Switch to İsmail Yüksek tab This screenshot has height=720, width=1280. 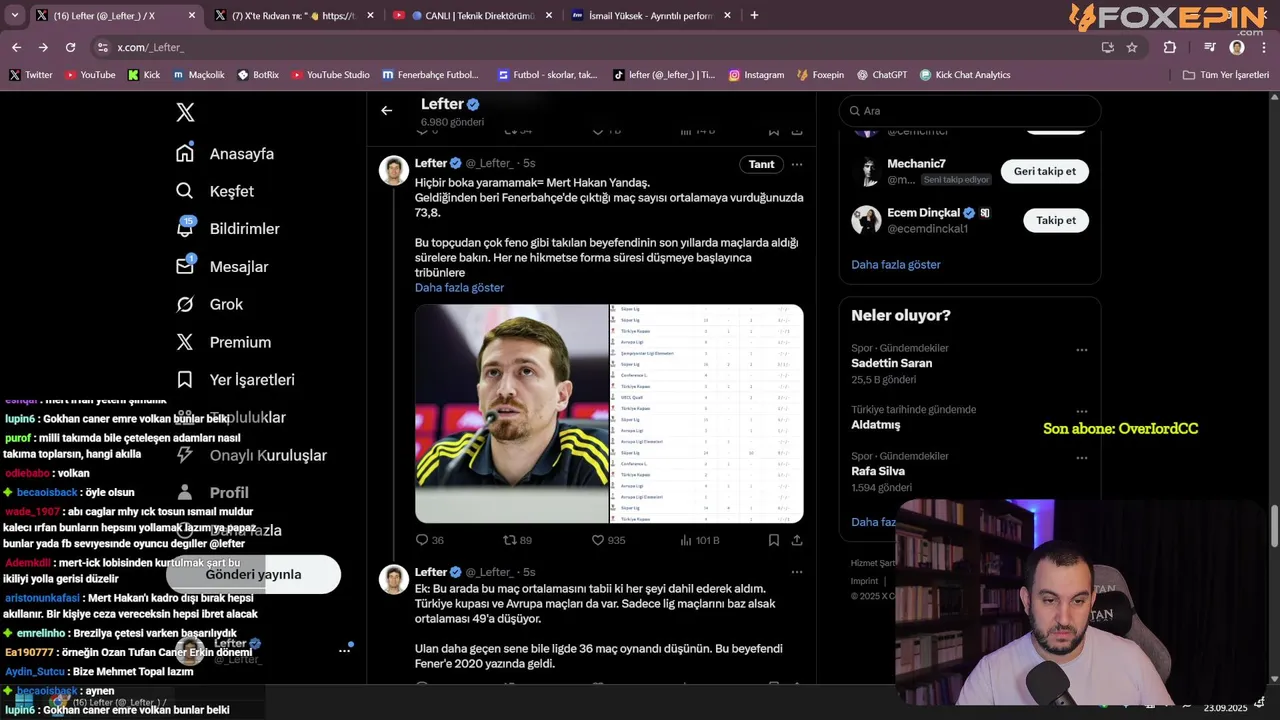650,15
